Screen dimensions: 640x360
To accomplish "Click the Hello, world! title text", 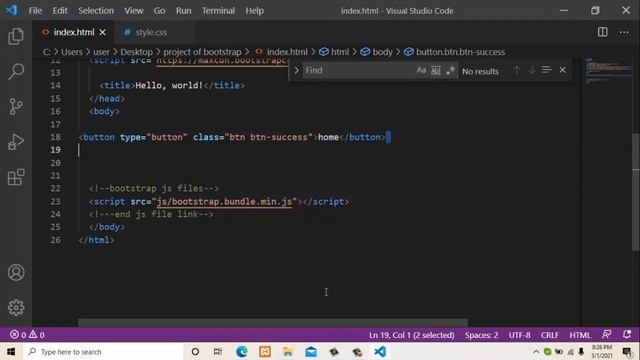I will [x=169, y=85].
